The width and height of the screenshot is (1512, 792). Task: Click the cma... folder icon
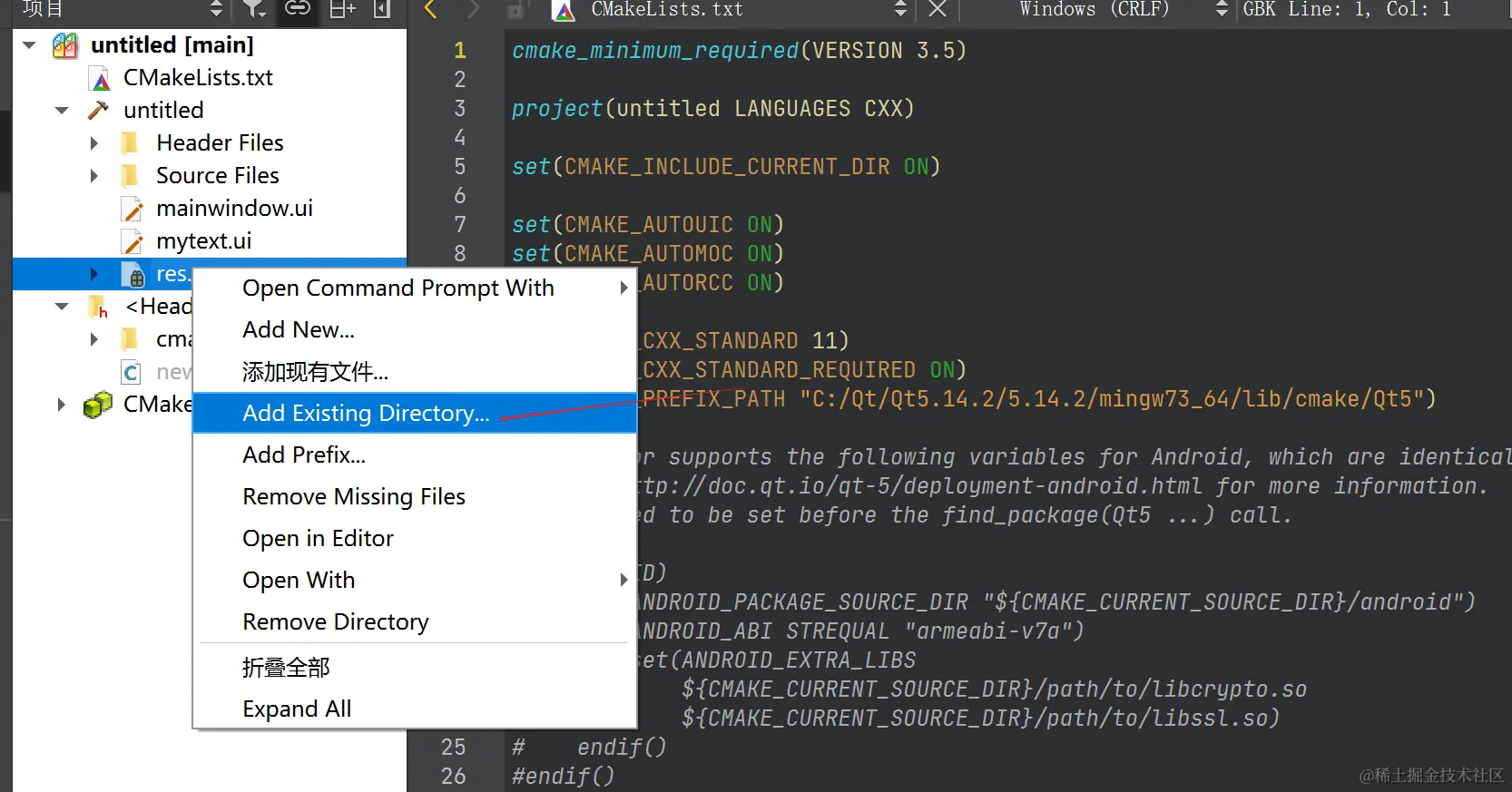[131, 338]
